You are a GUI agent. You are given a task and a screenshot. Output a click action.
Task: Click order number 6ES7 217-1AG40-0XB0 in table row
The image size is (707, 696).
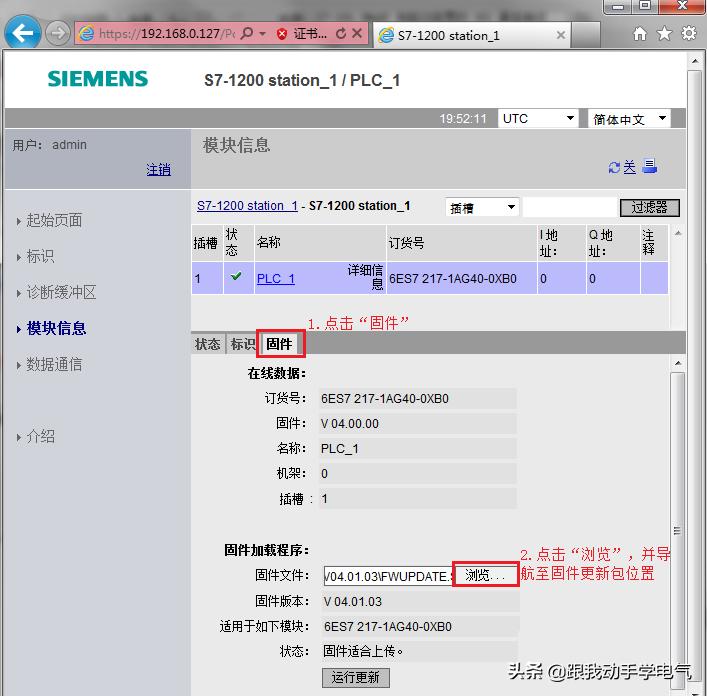(453, 279)
